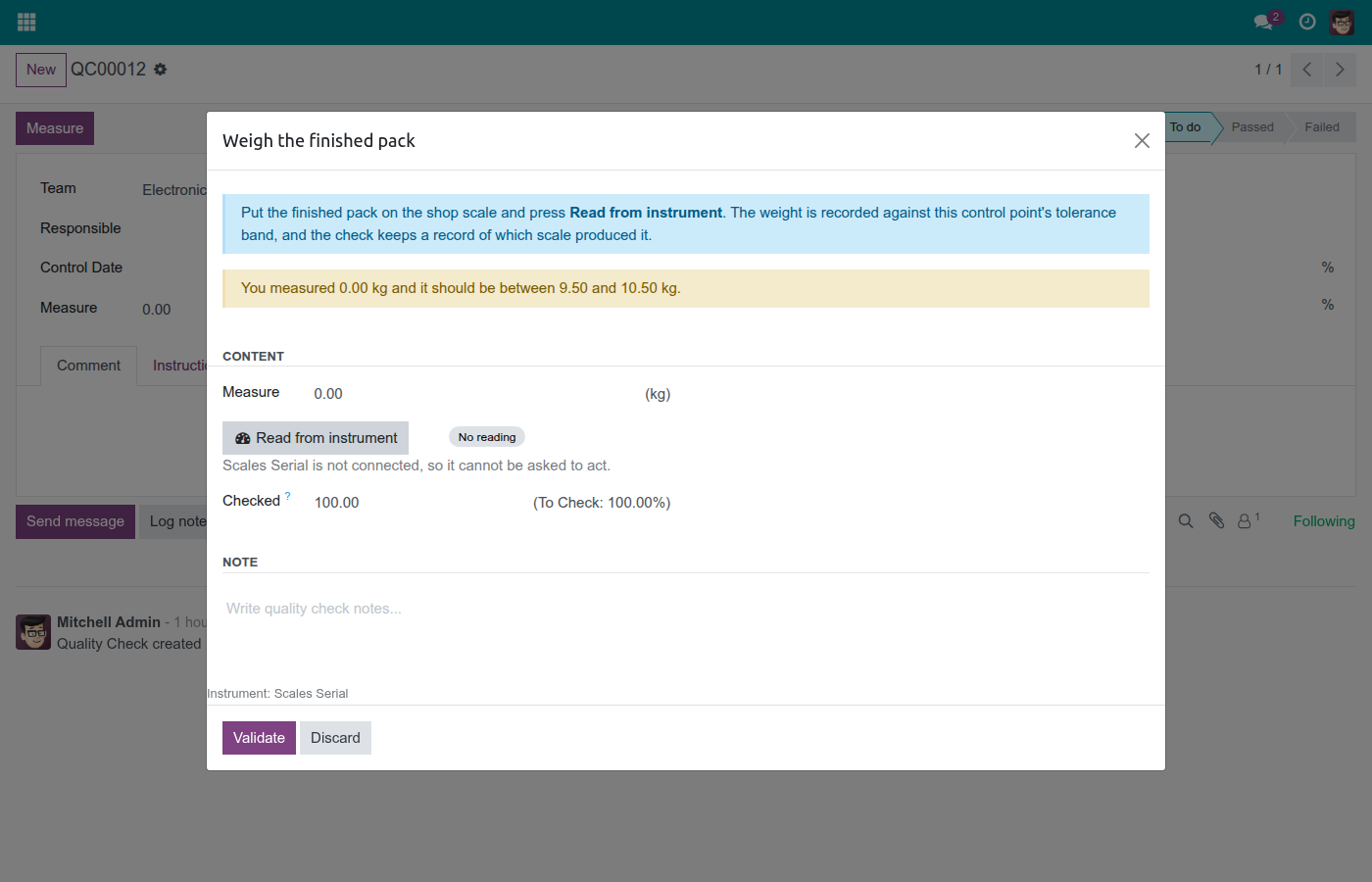Close the Weigh the finished pack dialog

coord(1142,141)
